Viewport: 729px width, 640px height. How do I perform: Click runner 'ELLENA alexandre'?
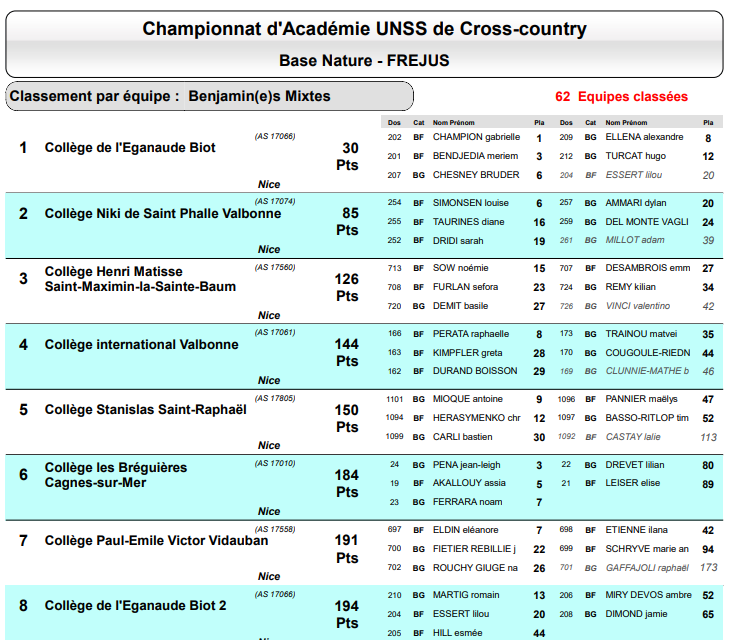pyautogui.click(x=644, y=137)
